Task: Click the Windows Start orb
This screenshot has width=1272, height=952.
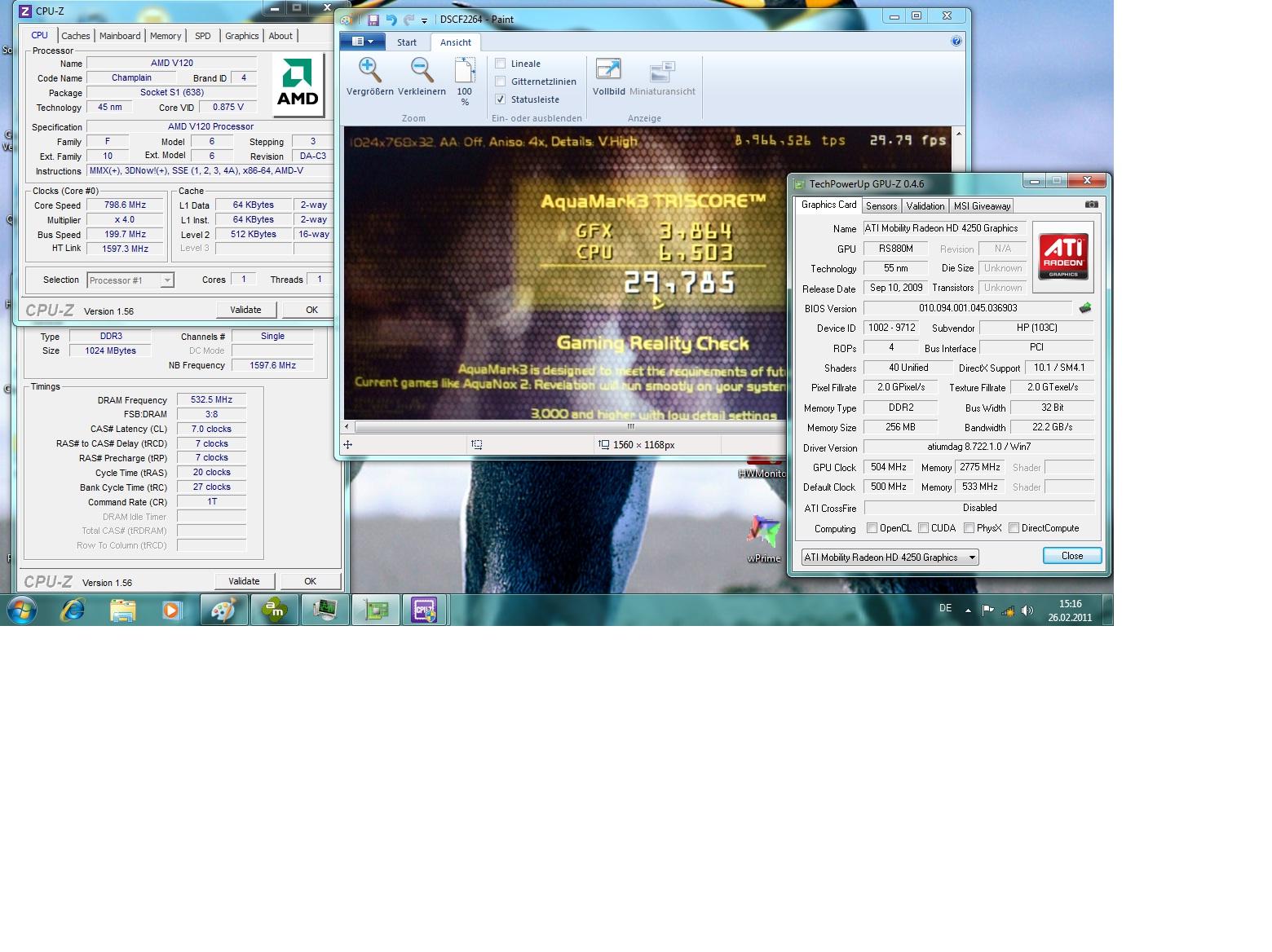Action: (22, 610)
